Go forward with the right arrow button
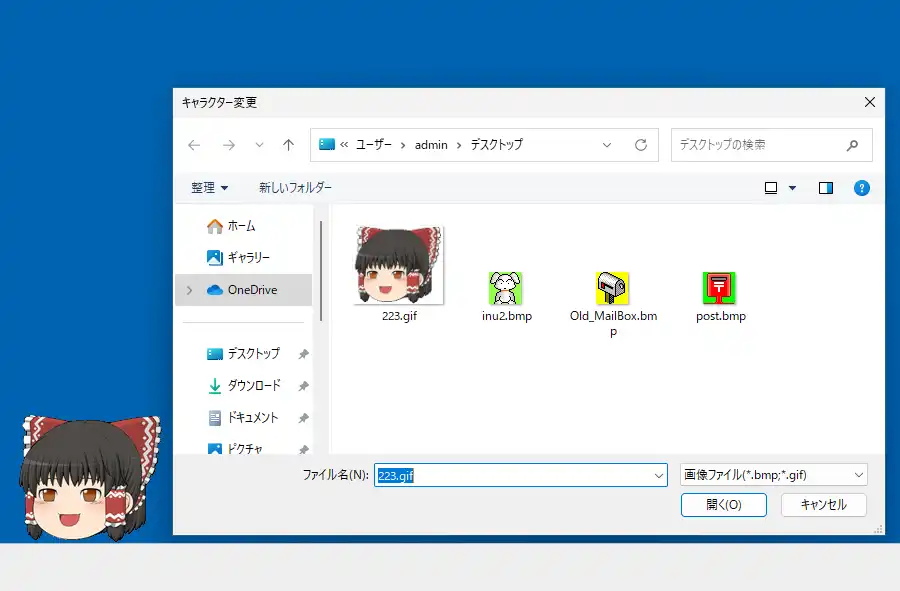The height and width of the screenshot is (591, 900). pos(228,145)
